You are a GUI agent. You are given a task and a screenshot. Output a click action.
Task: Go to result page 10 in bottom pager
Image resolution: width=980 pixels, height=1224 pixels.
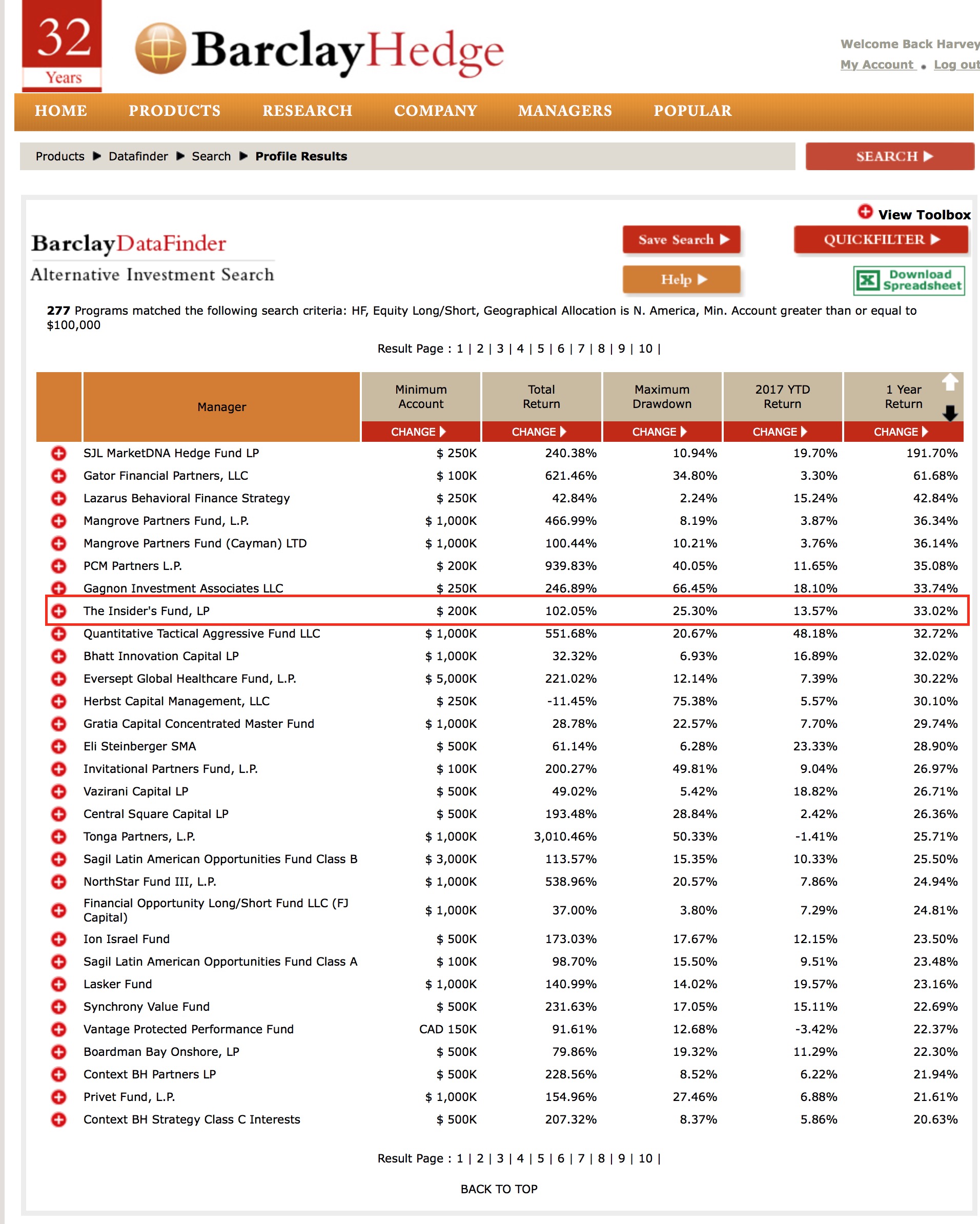pos(646,1159)
